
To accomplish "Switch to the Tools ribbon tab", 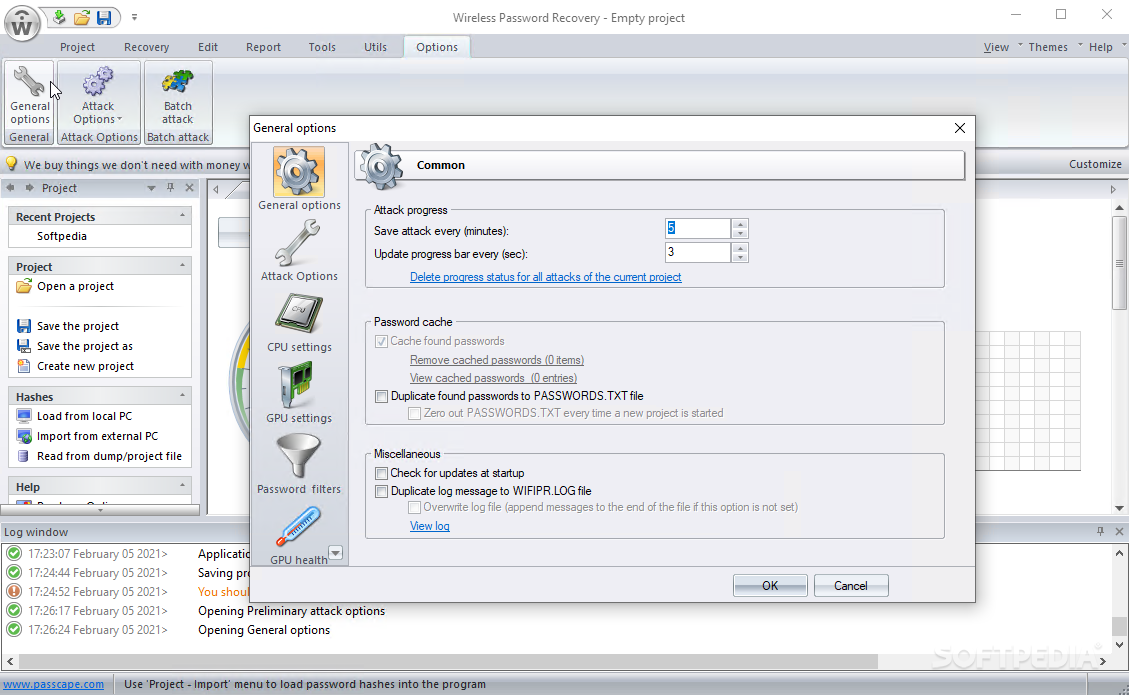I will pyautogui.click(x=322, y=47).
